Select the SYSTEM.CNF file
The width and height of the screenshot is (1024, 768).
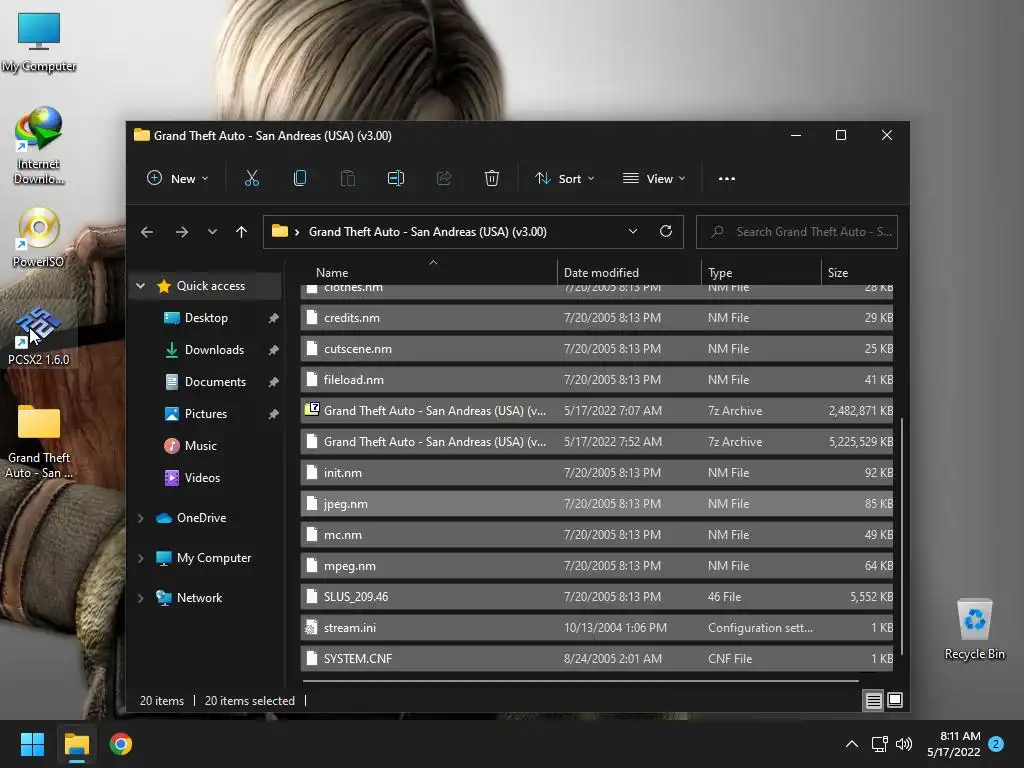coord(596,659)
